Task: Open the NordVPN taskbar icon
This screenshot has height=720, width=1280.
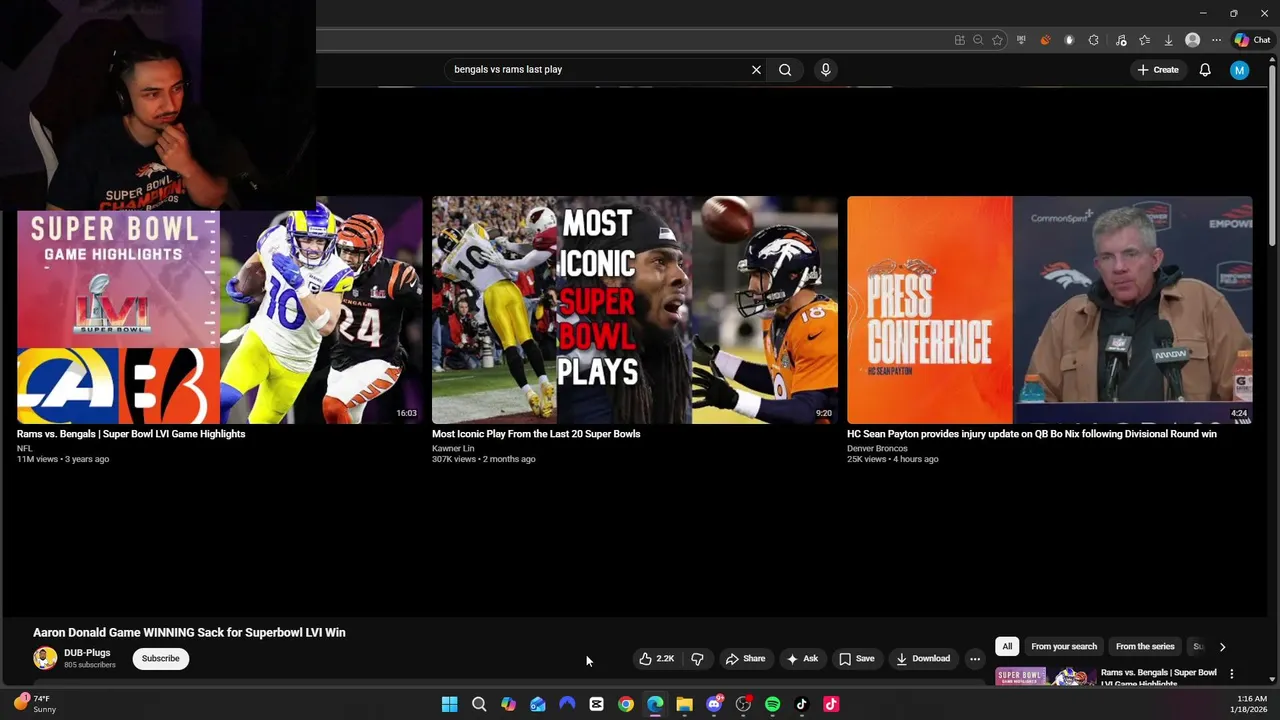Action: (x=567, y=704)
